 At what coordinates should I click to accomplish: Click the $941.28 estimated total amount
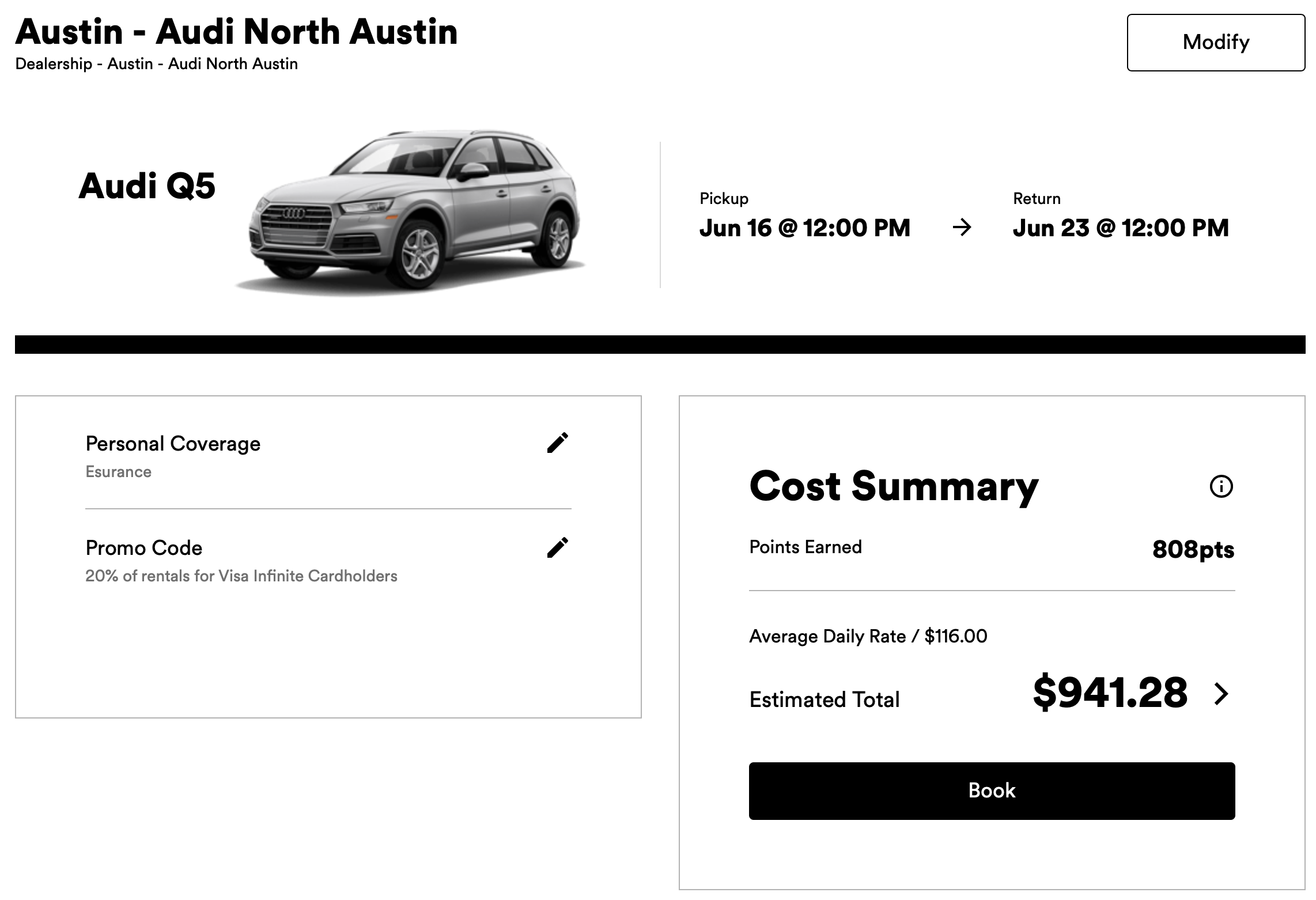pos(1110,693)
